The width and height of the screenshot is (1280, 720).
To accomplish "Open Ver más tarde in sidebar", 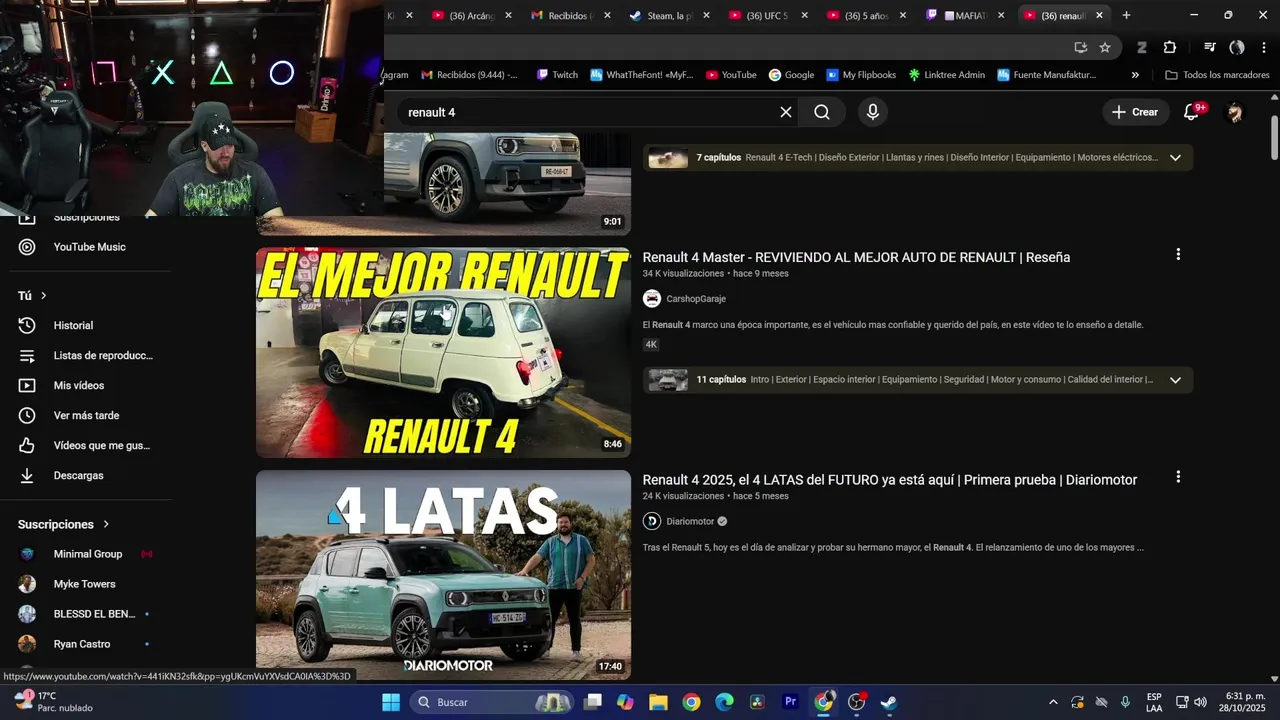I will [85, 415].
